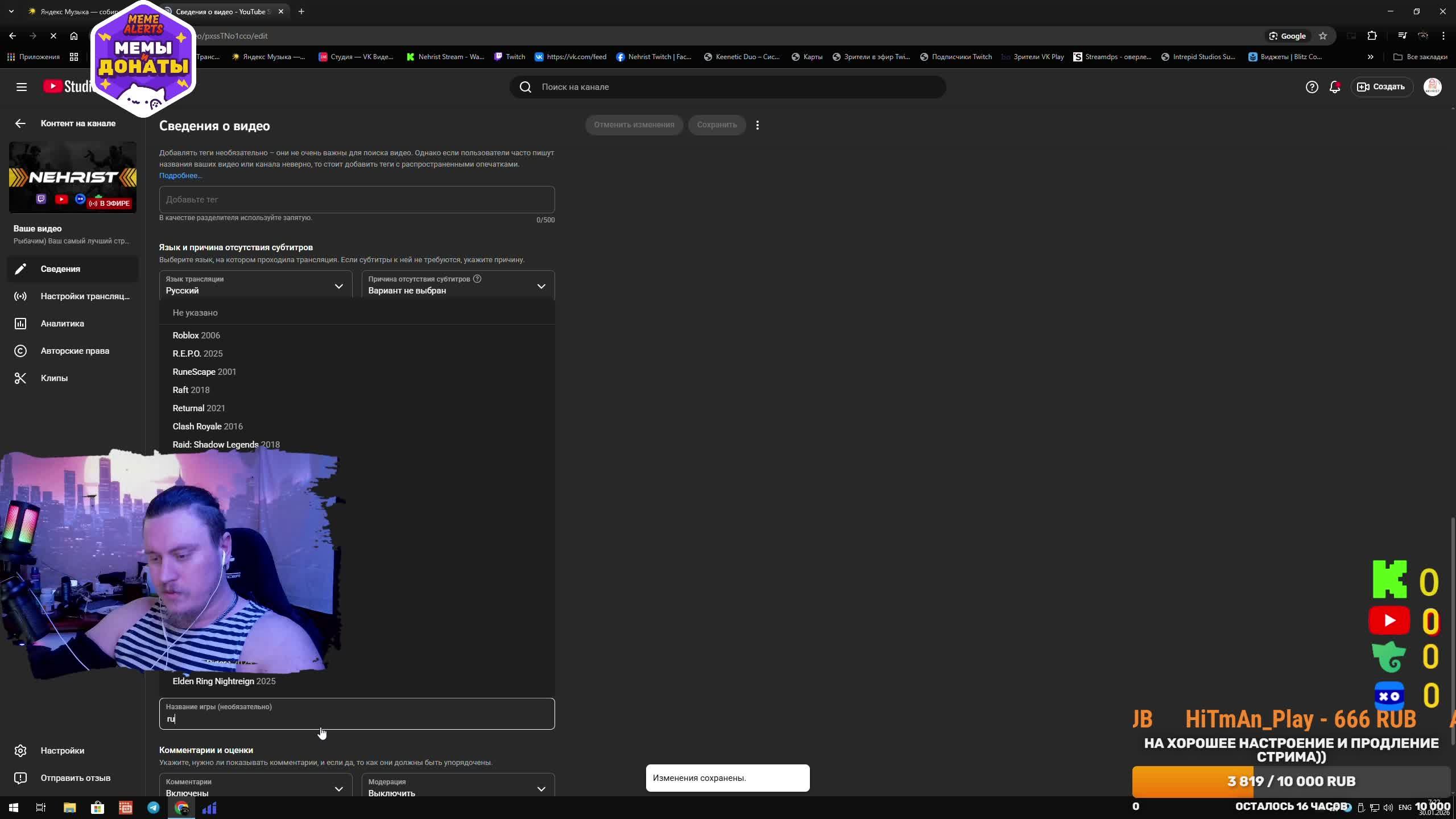This screenshot has width=1456, height=819.
Task: Open the help question mark icon
Action: pos(1312,87)
